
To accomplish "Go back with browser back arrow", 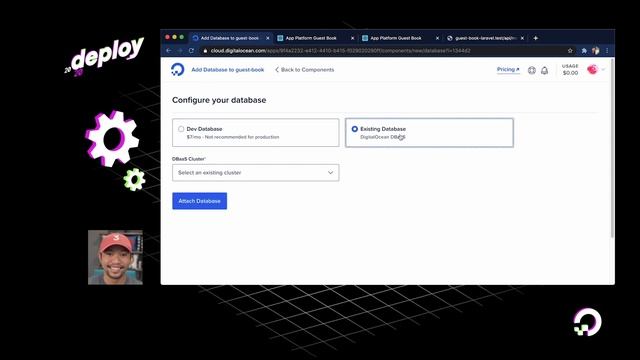I will [x=169, y=50].
